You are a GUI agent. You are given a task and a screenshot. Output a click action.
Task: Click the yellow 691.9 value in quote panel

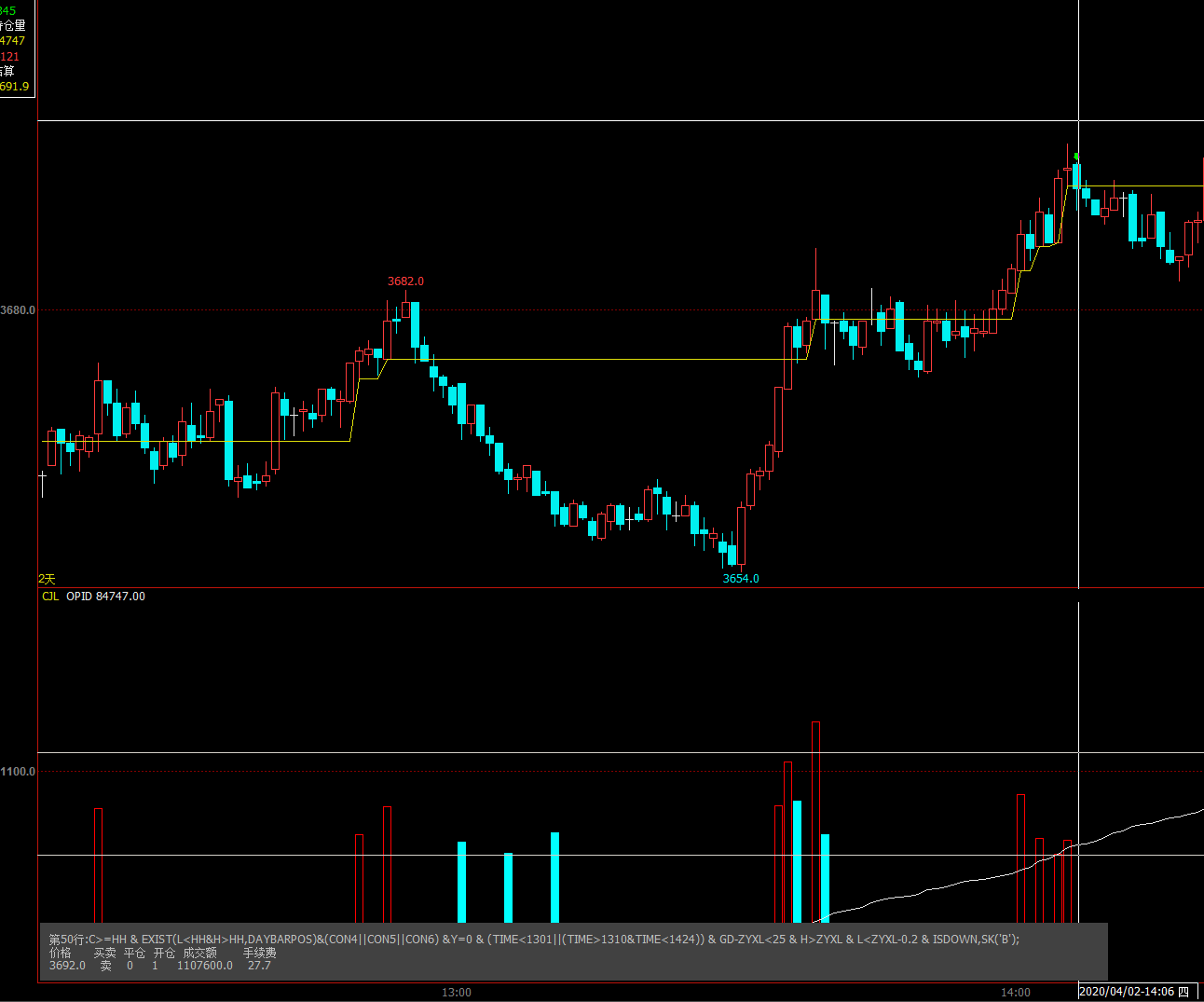(14, 87)
